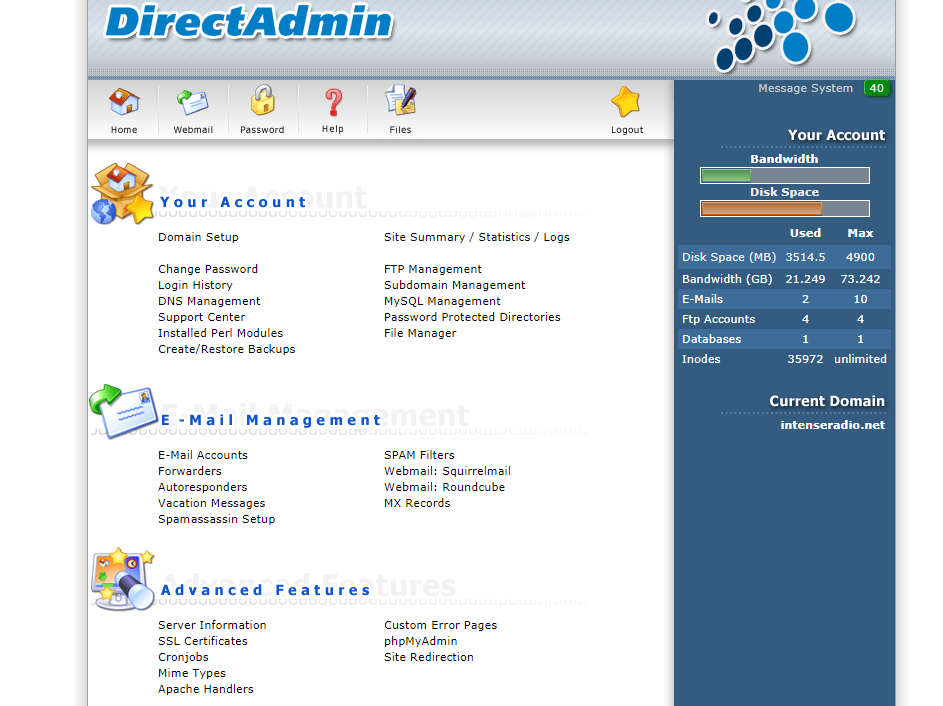
Task: Click the E-Mail Management envelope icon
Action: pyautogui.click(x=123, y=411)
